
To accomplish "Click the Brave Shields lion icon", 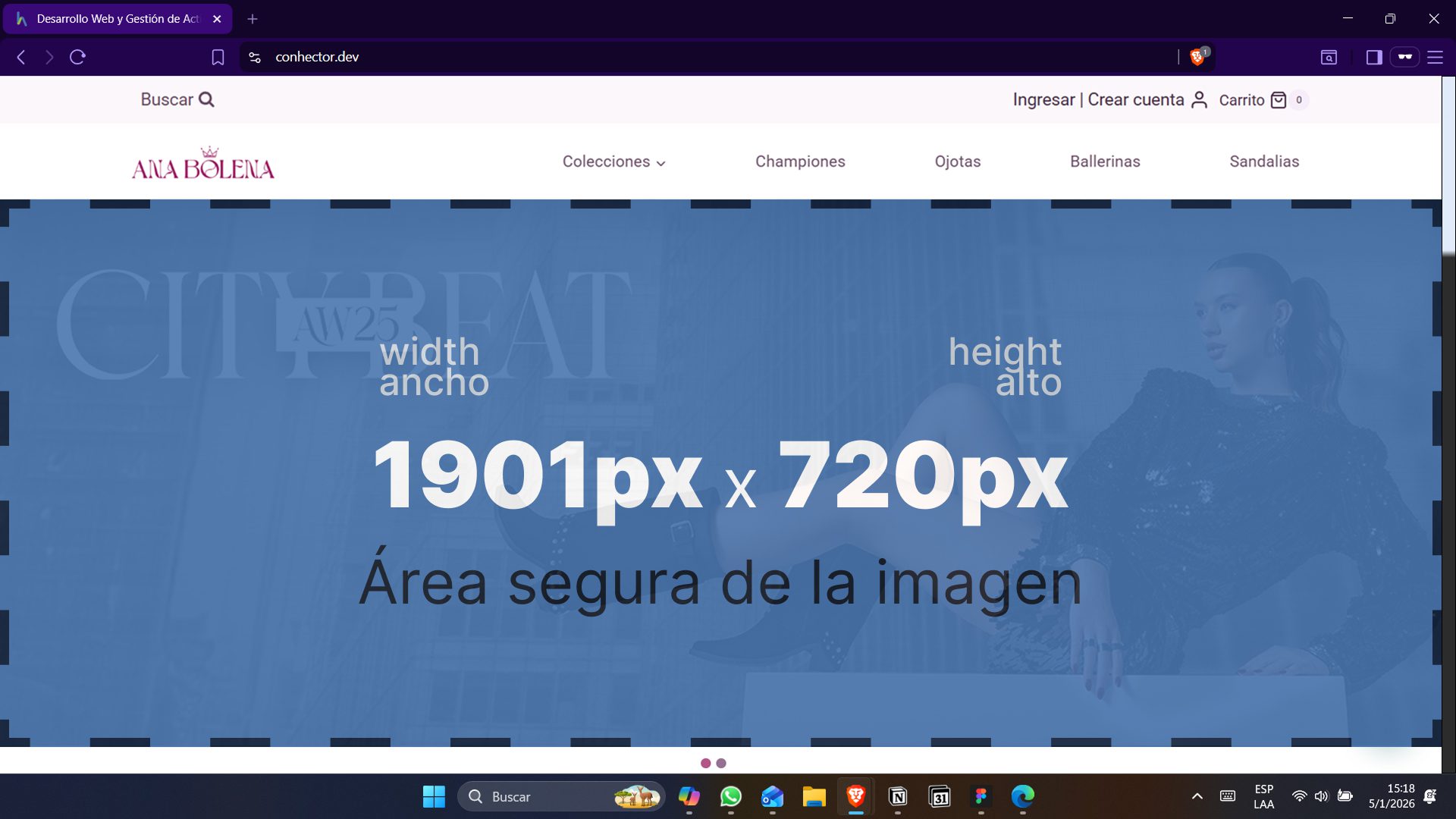I will [x=1197, y=57].
